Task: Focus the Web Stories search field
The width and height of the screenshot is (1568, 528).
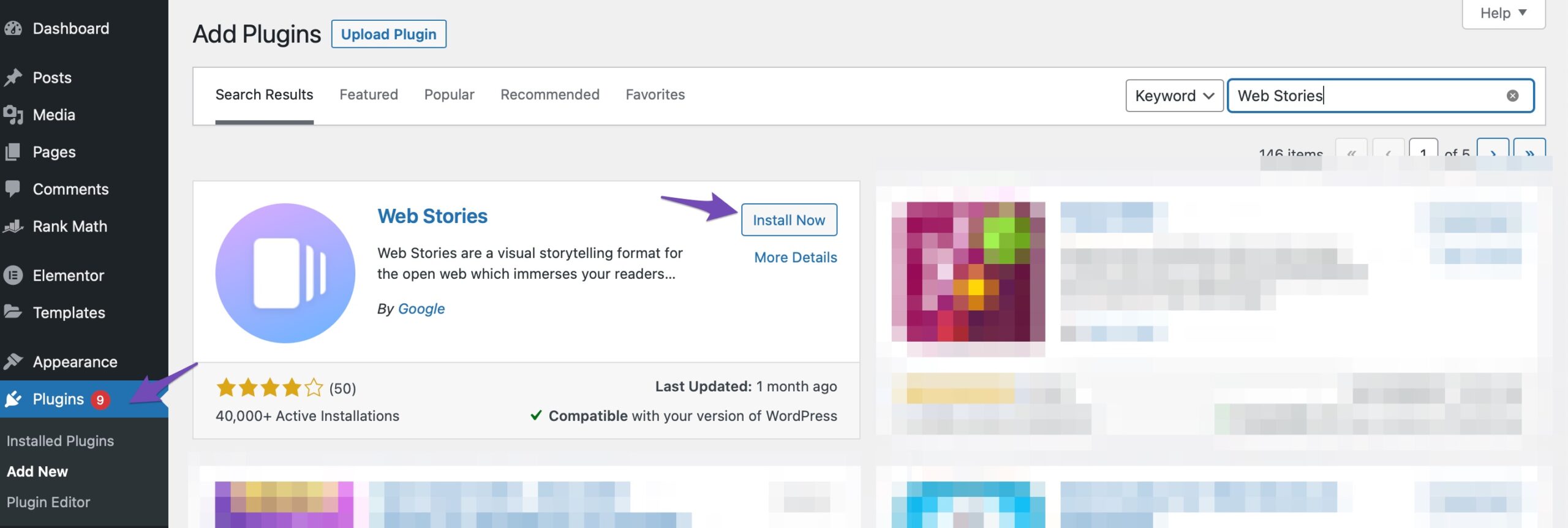Action: click(x=1381, y=96)
